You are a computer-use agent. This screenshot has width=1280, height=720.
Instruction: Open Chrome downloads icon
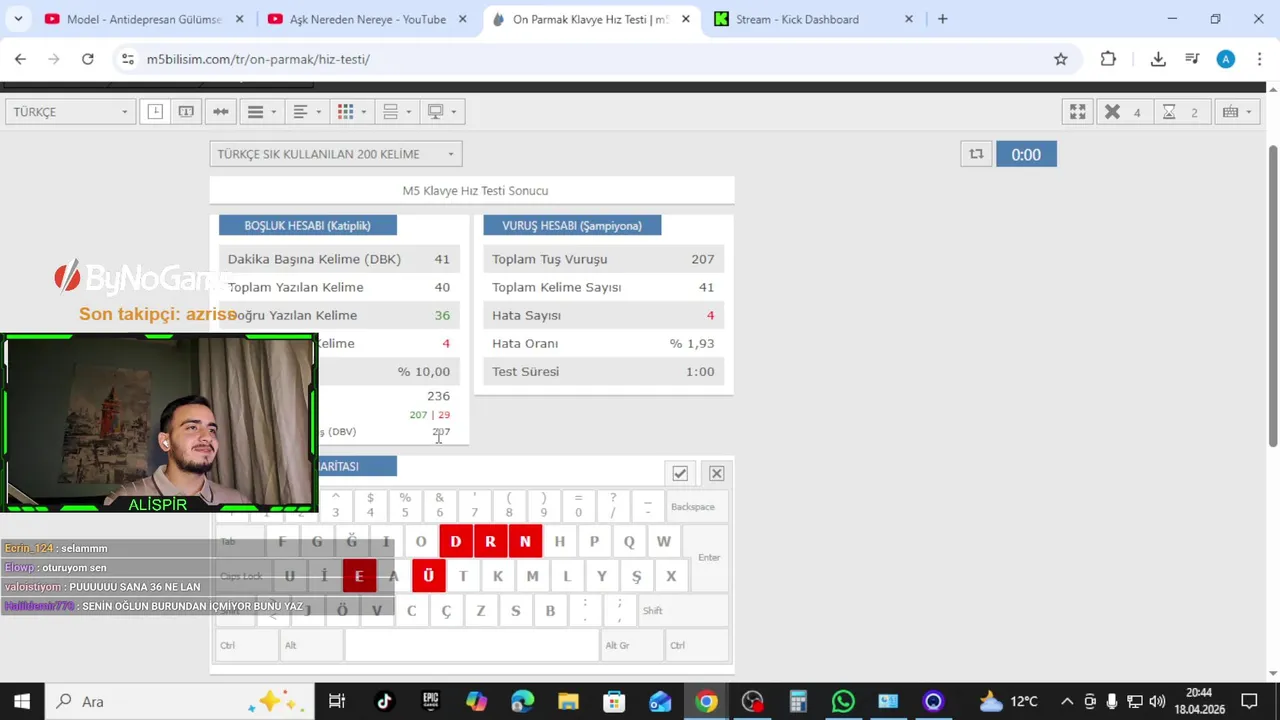(1158, 59)
